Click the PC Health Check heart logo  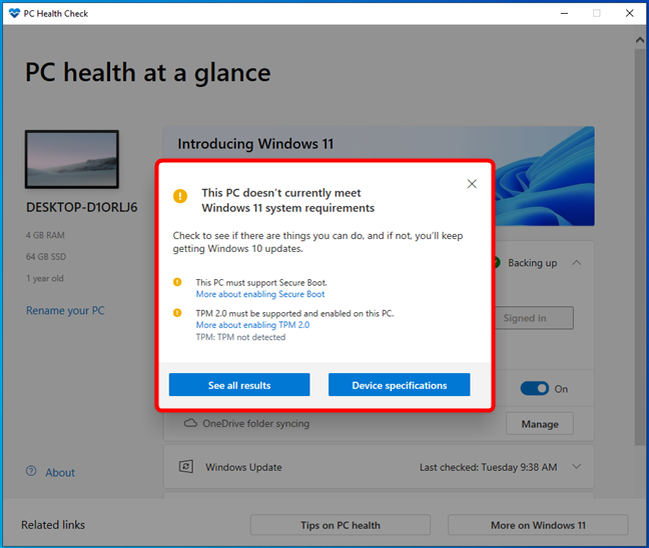14,13
